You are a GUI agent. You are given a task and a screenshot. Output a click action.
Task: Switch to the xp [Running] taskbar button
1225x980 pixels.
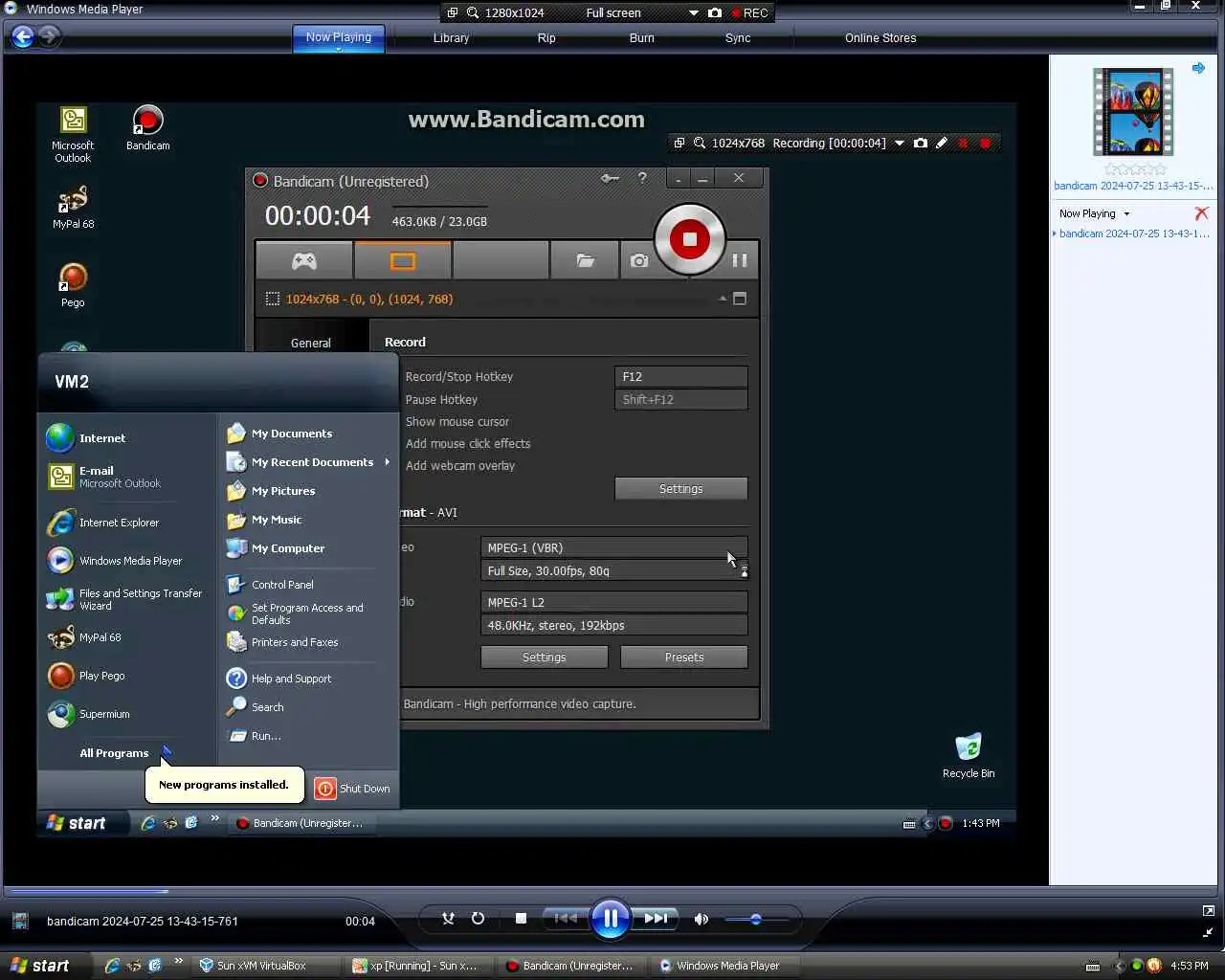(418, 966)
